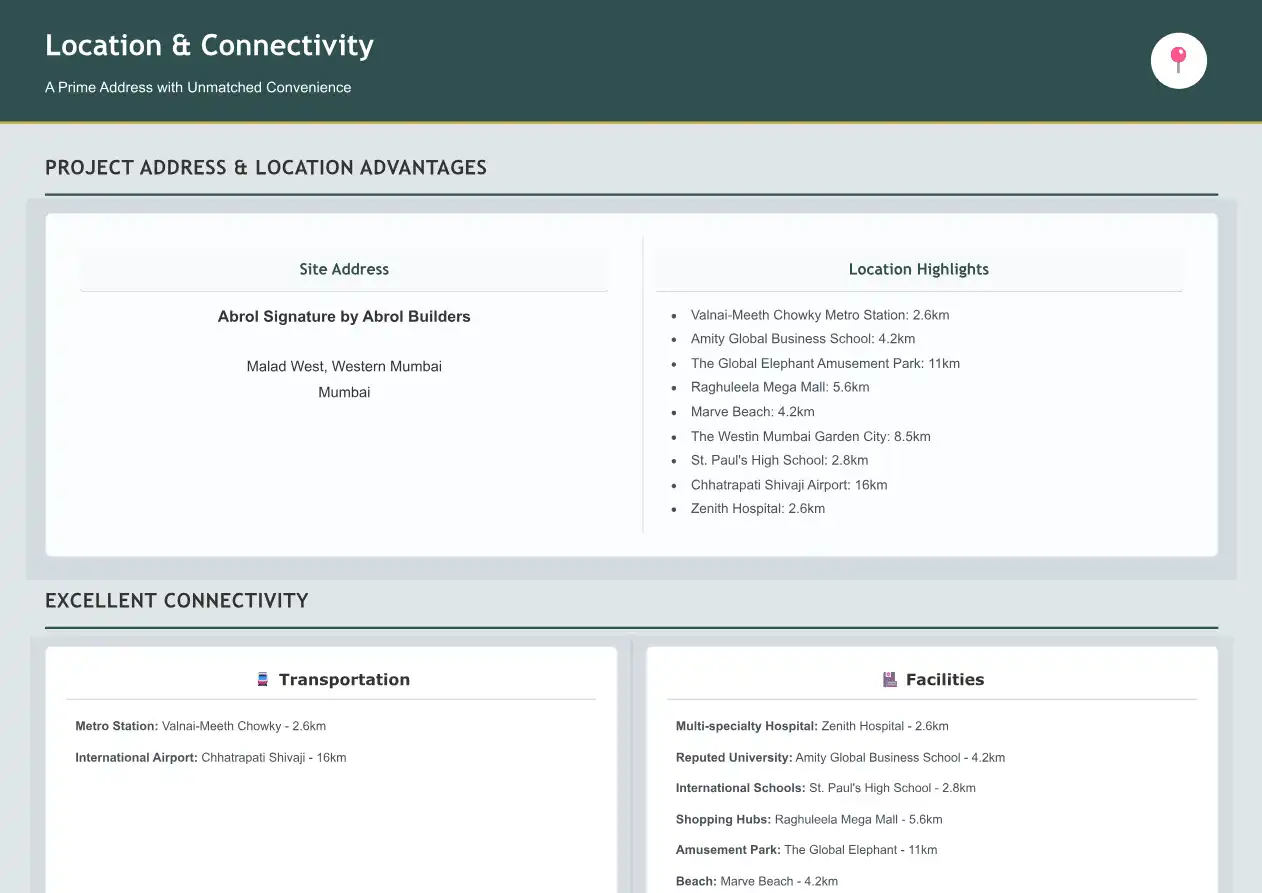This screenshot has height=893, width=1262.
Task: Click the Marve Beach: 4.2km highlight item
Action: click(x=752, y=412)
